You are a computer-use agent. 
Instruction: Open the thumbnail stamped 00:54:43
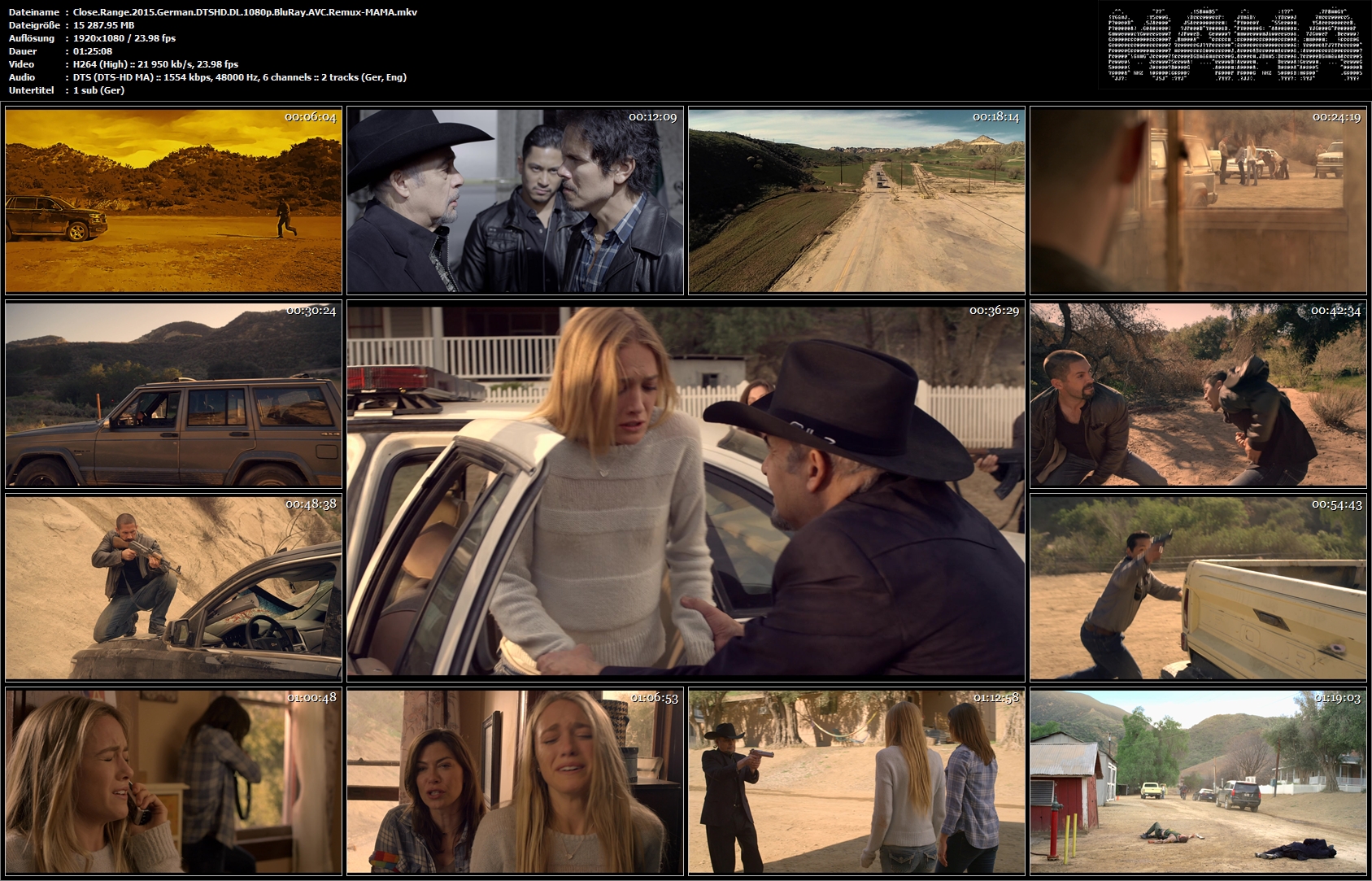click(x=1198, y=587)
